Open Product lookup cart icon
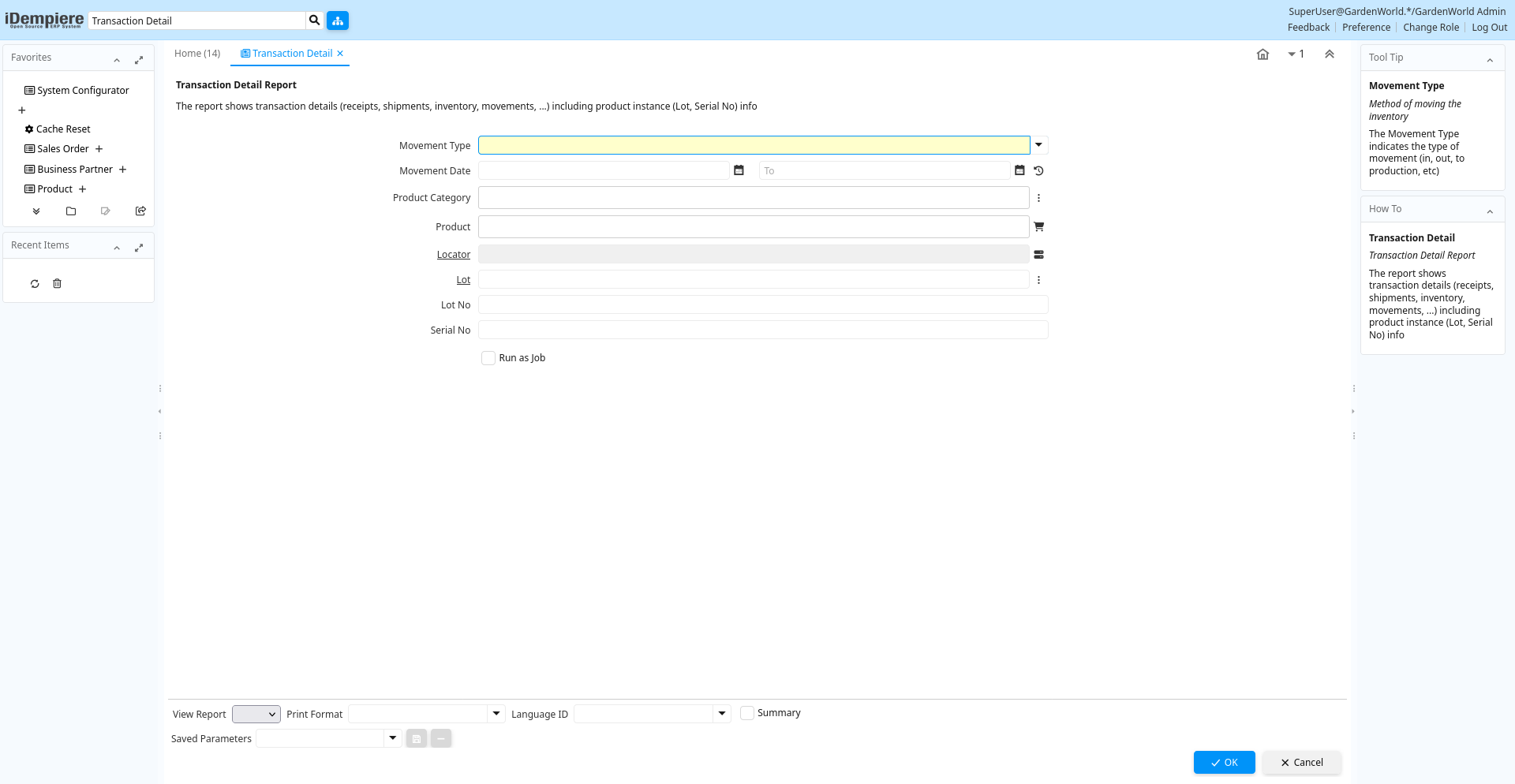 tap(1038, 226)
